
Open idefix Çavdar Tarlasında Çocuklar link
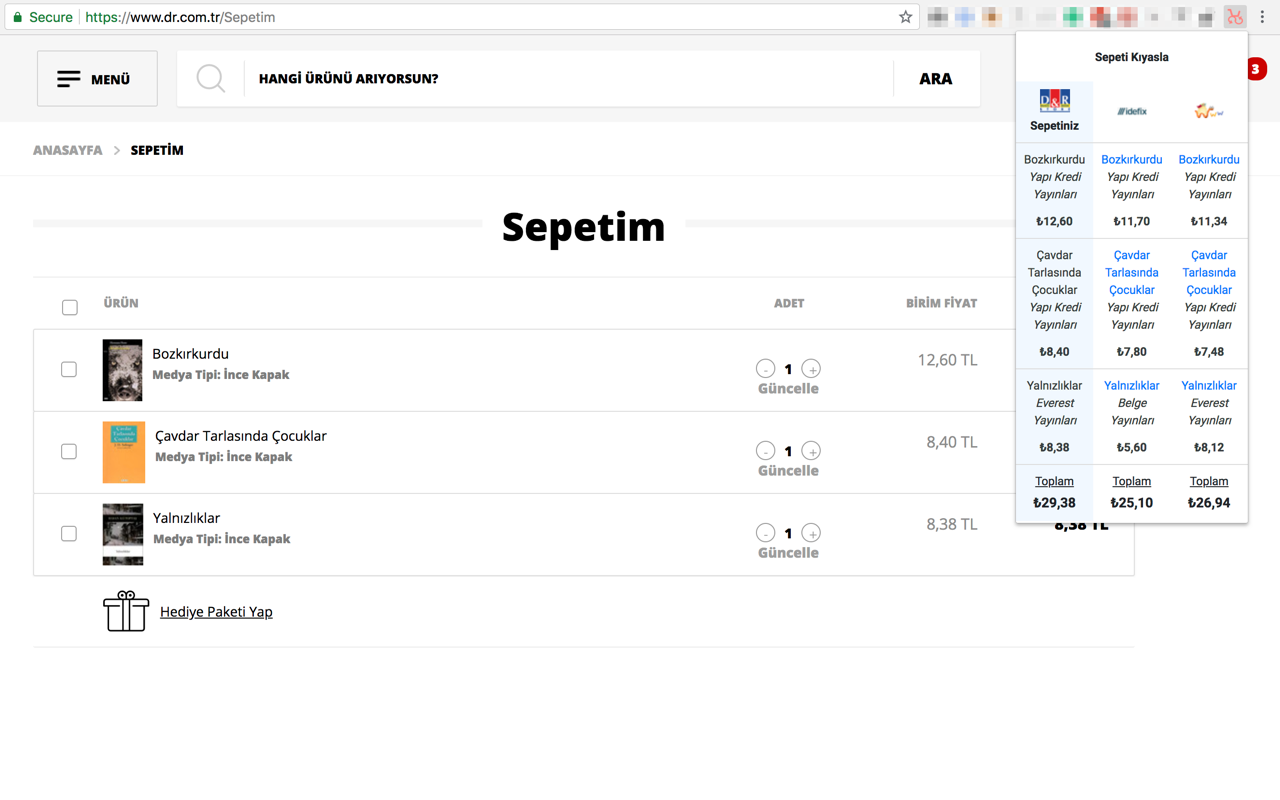coord(1132,272)
